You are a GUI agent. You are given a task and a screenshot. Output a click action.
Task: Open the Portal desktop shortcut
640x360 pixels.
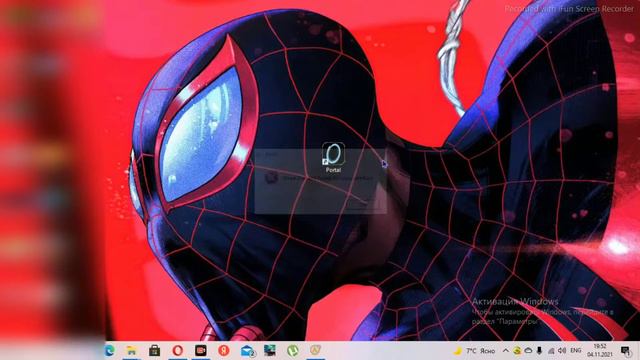[x=333, y=157]
